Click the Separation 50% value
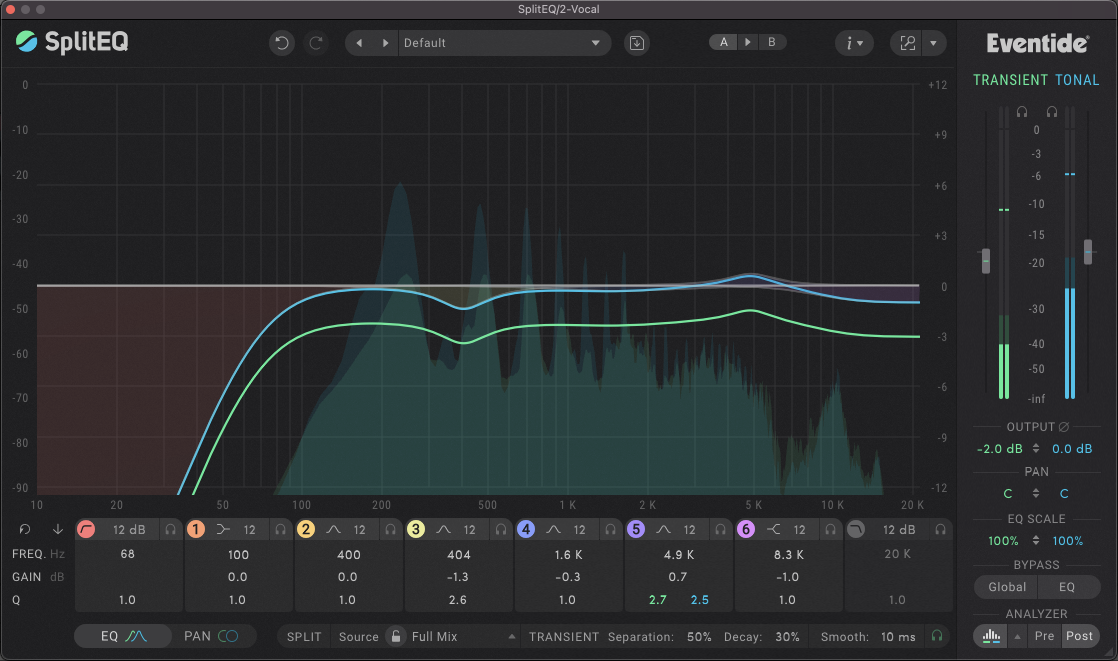The image size is (1118, 661). point(699,637)
